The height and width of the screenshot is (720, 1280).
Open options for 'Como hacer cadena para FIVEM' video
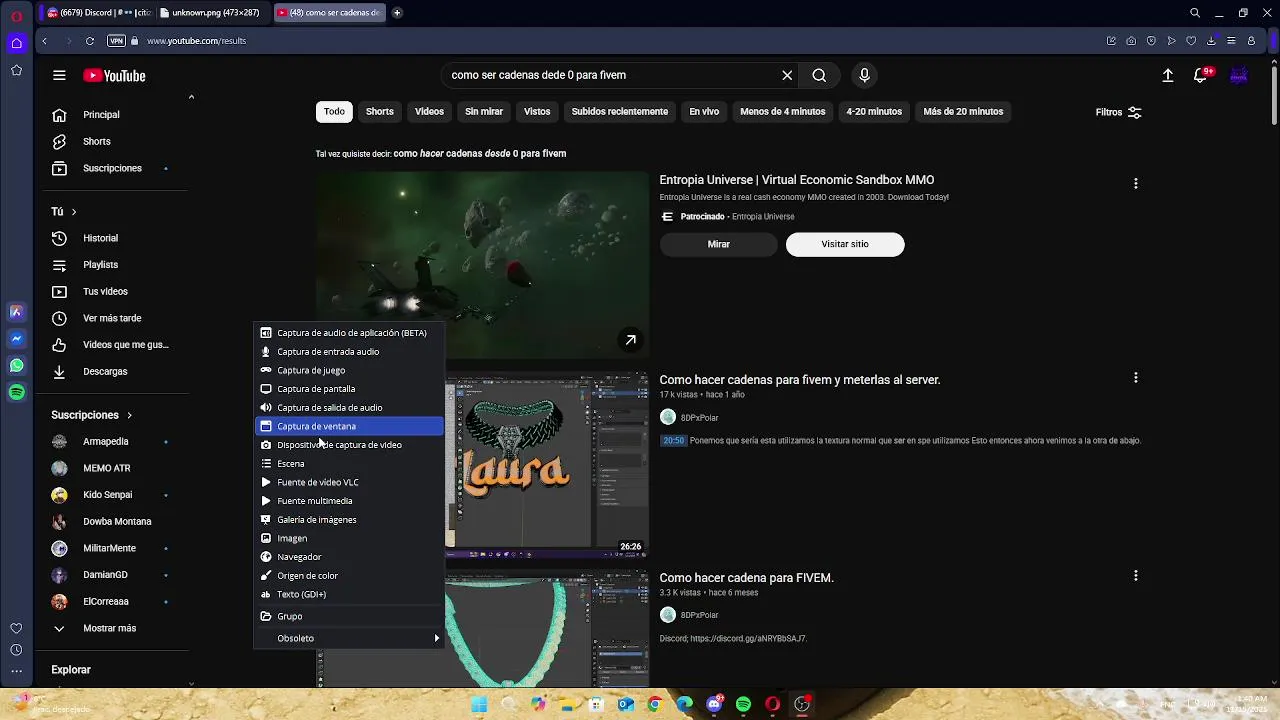1135,576
